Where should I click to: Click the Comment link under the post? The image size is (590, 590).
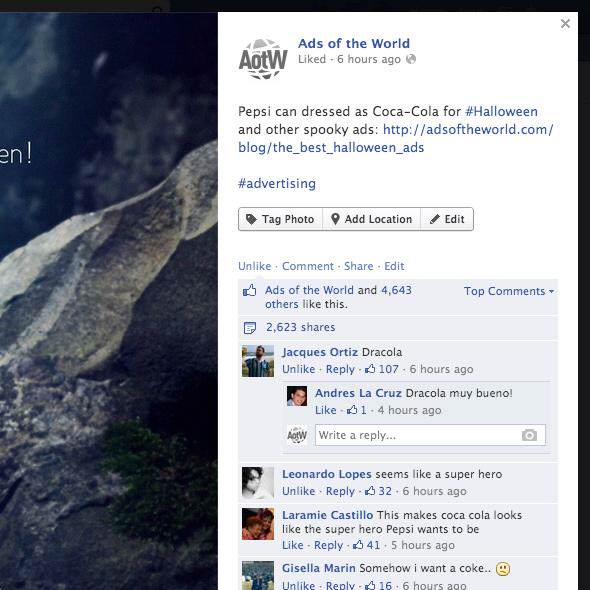tap(308, 266)
